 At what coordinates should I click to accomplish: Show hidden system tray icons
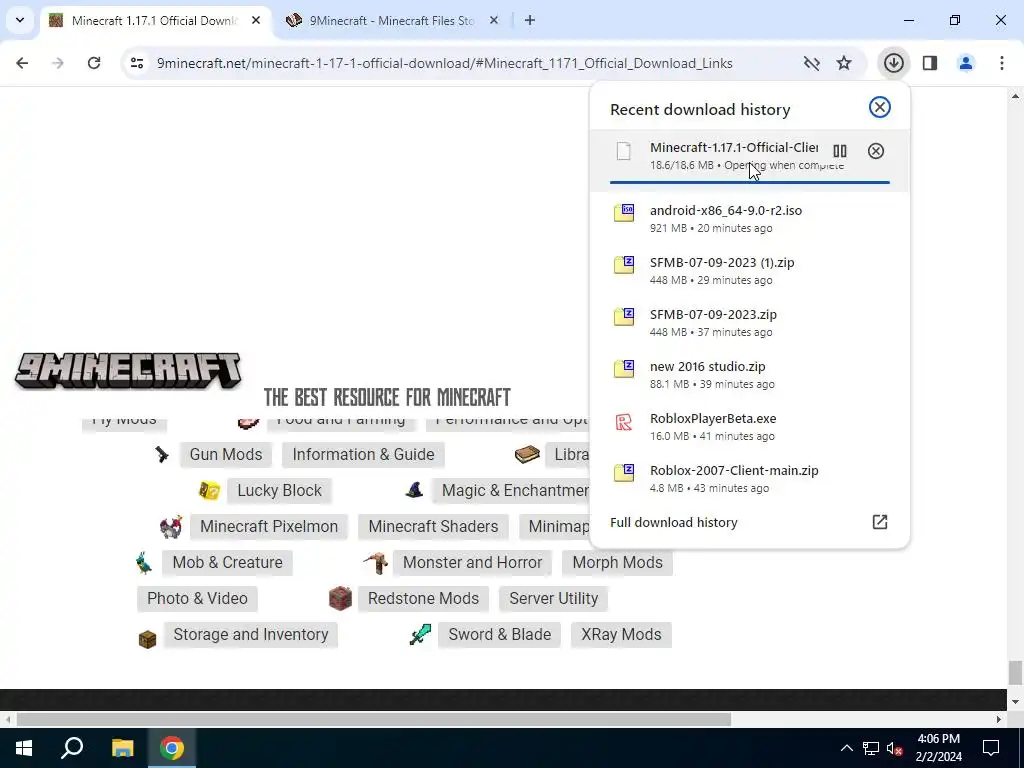tap(846, 748)
